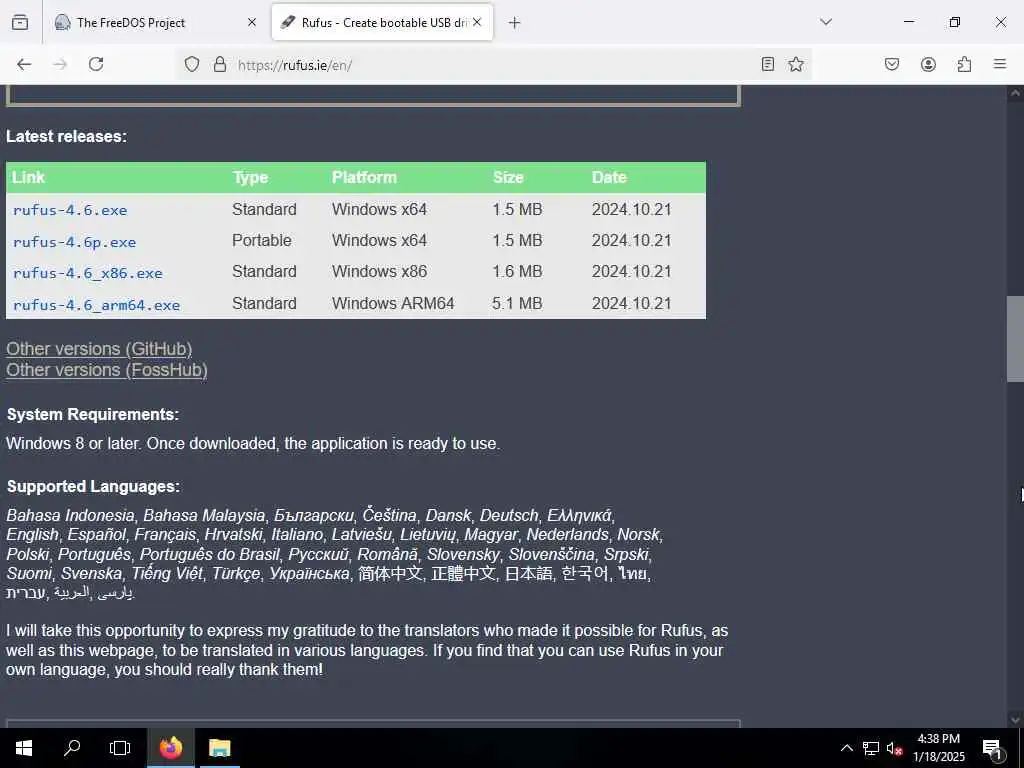Bookmark this page with star
The height and width of the screenshot is (768, 1024).
pyautogui.click(x=795, y=64)
